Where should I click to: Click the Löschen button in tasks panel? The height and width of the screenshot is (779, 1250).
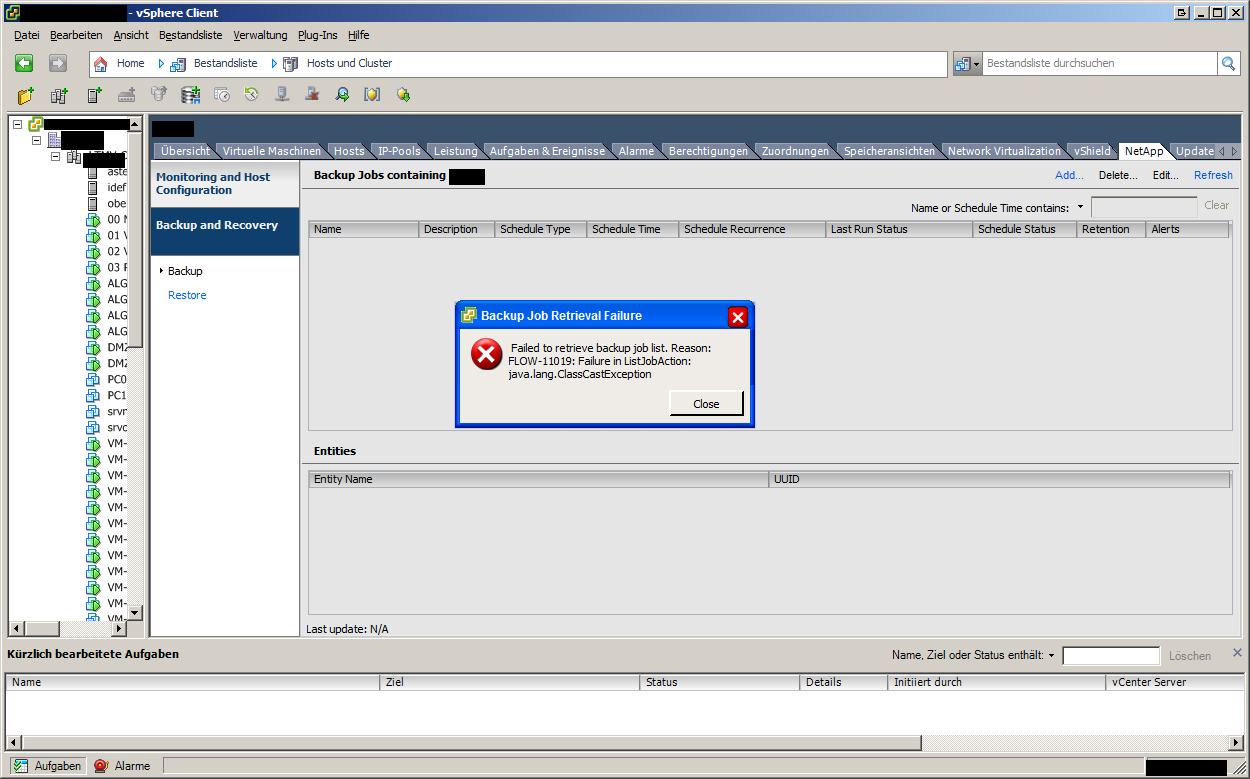point(1190,656)
